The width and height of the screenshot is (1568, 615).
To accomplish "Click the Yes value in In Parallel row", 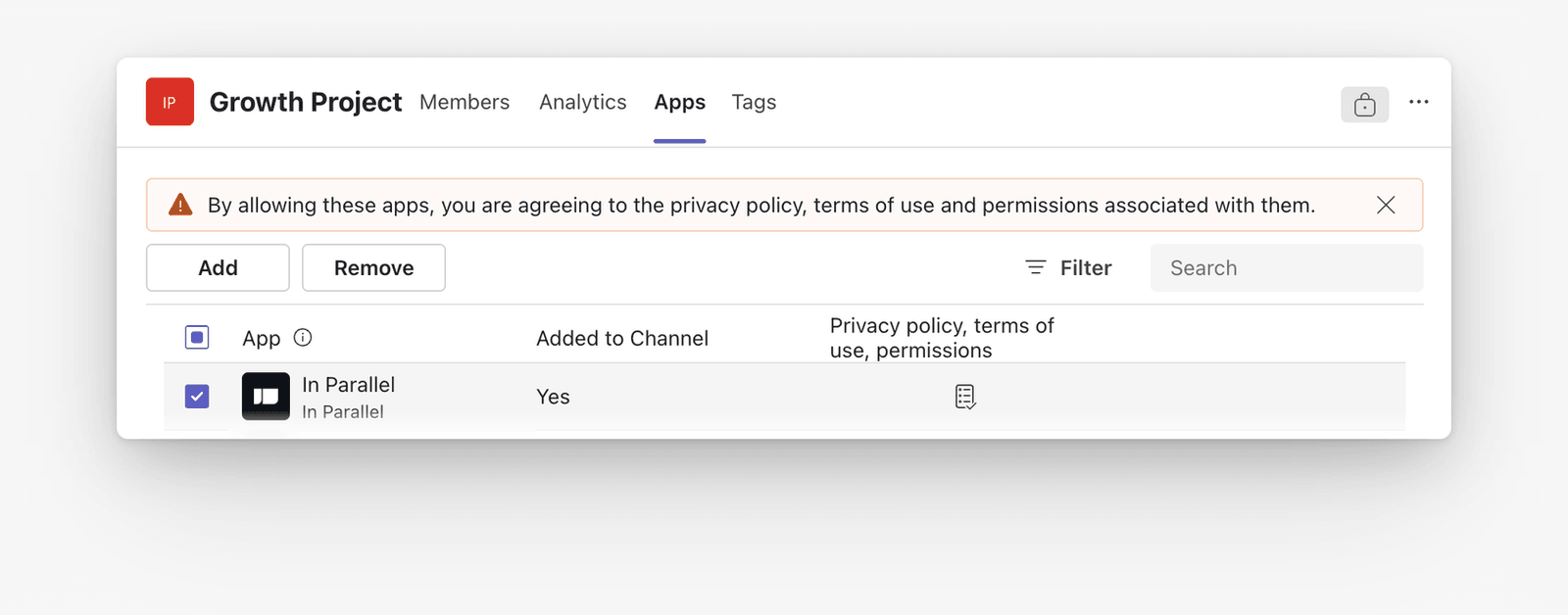I will [x=553, y=397].
